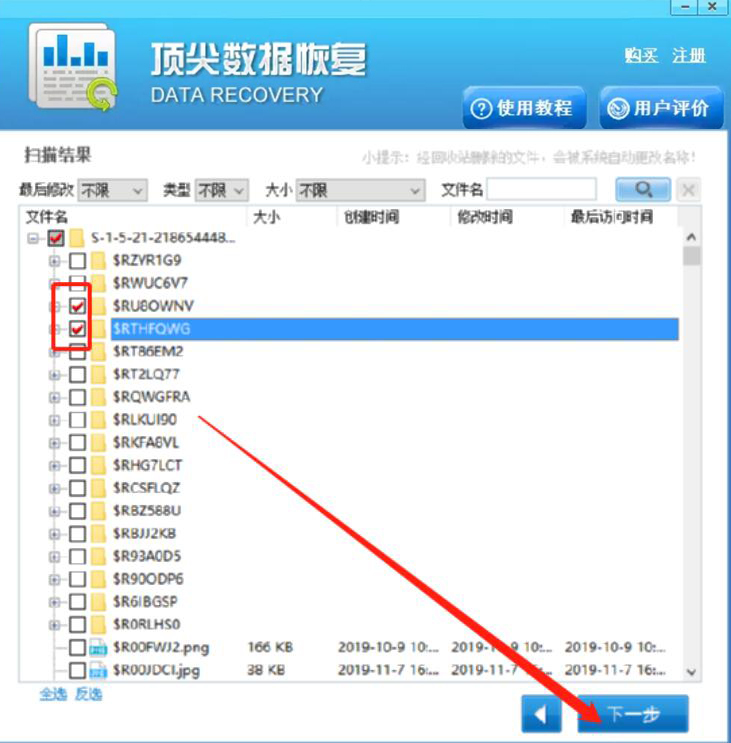Image resolution: width=731 pixels, height=743 pixels.
Task: Expand the $RZVR1G9 folder node
Action: 54,261
